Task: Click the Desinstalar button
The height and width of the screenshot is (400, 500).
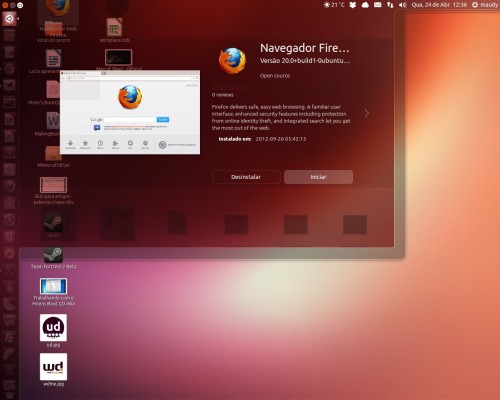Action: coord(246,177)
